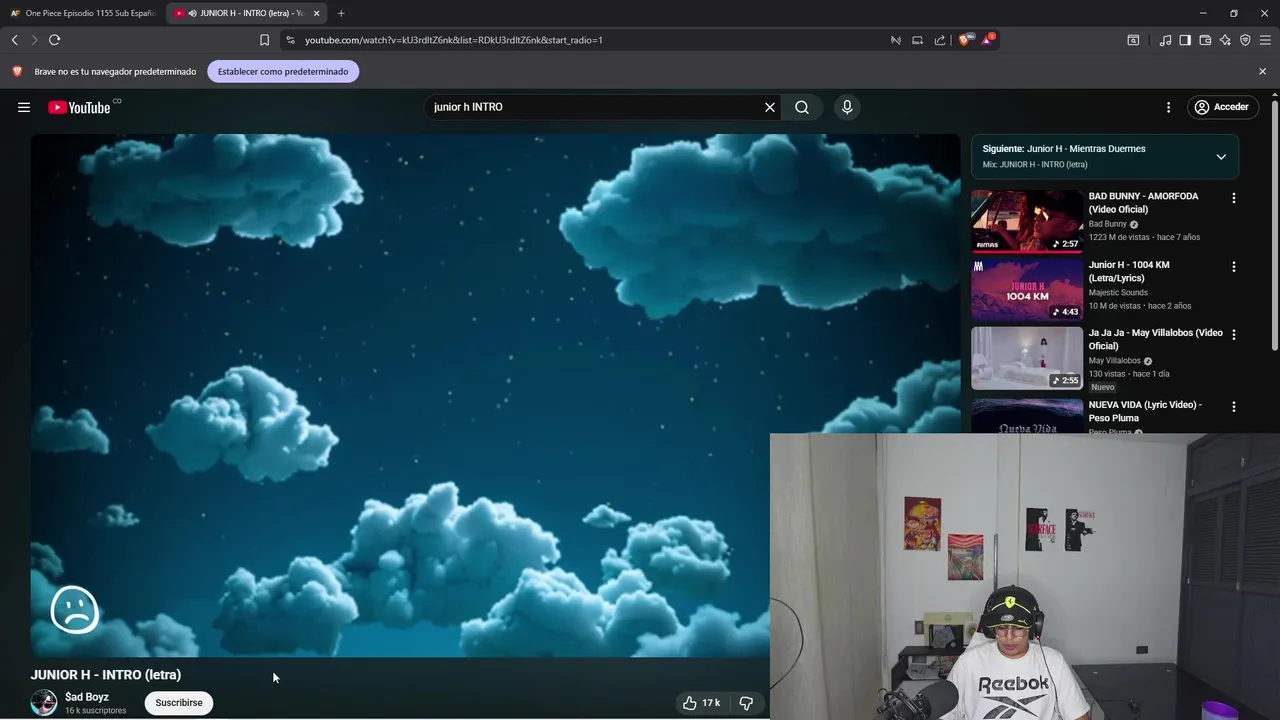Image resolution: width=1280 pixels, height=720 pixels.
Task: Open Ja Ja Ja - May Villalobos title
Action: tap(1155, 339)
